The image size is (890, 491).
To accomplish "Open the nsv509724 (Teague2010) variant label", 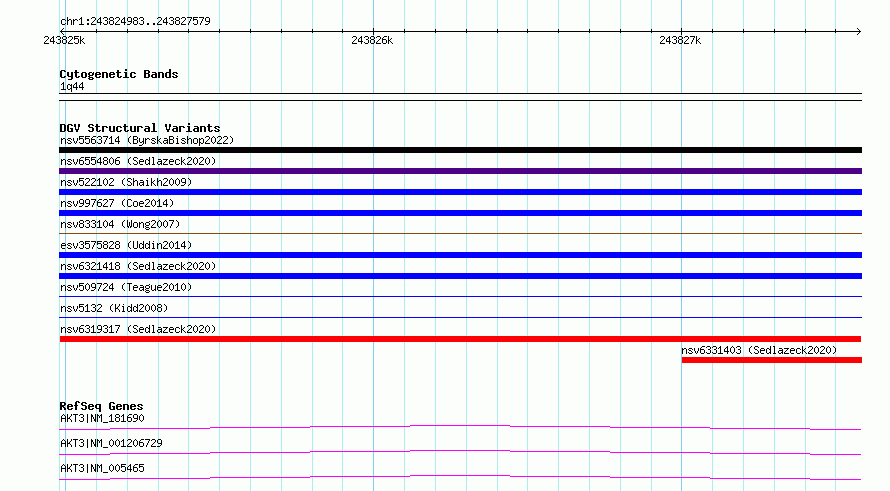I will [126, 287].
